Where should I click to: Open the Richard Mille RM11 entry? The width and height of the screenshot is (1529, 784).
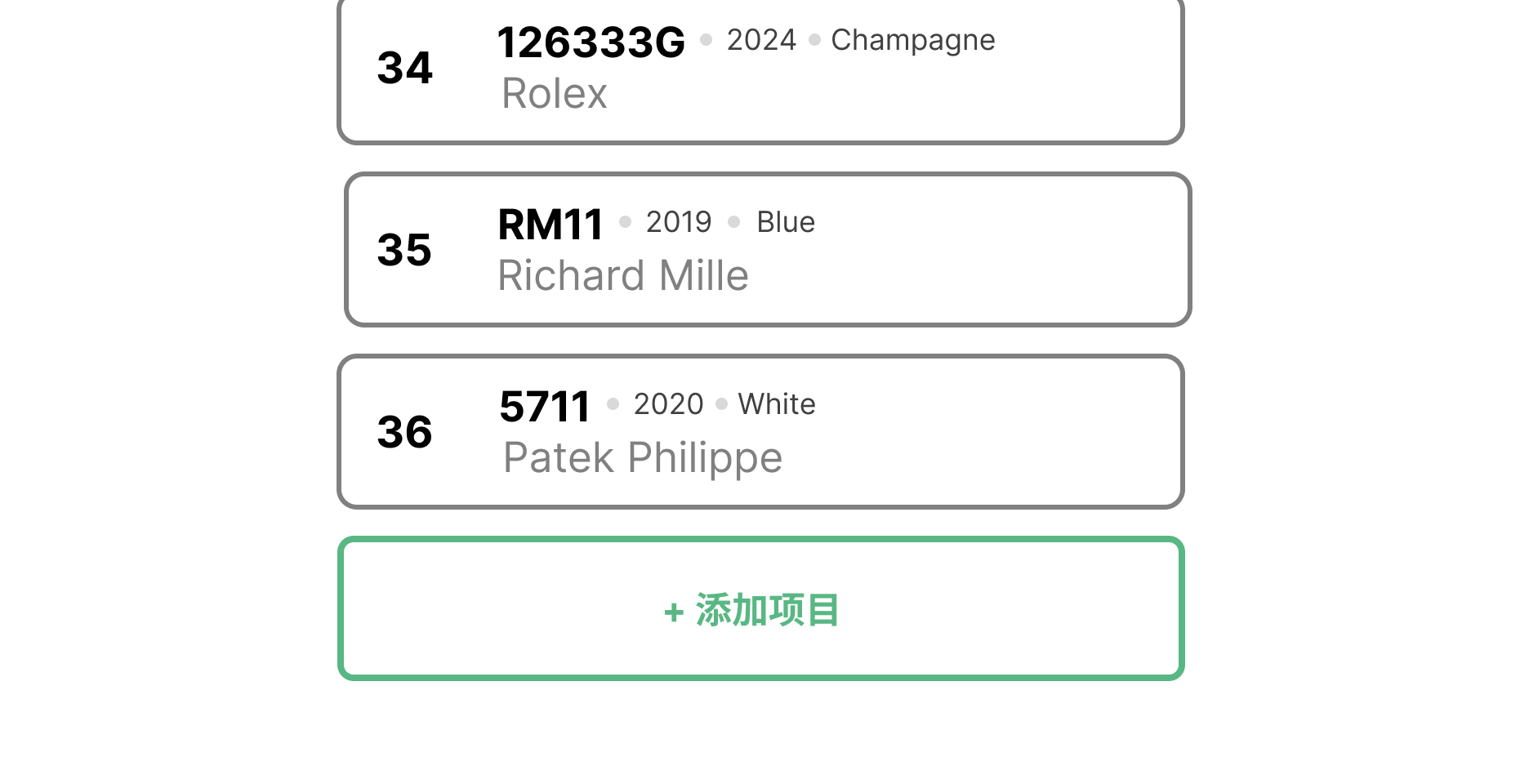click(765, 247)
